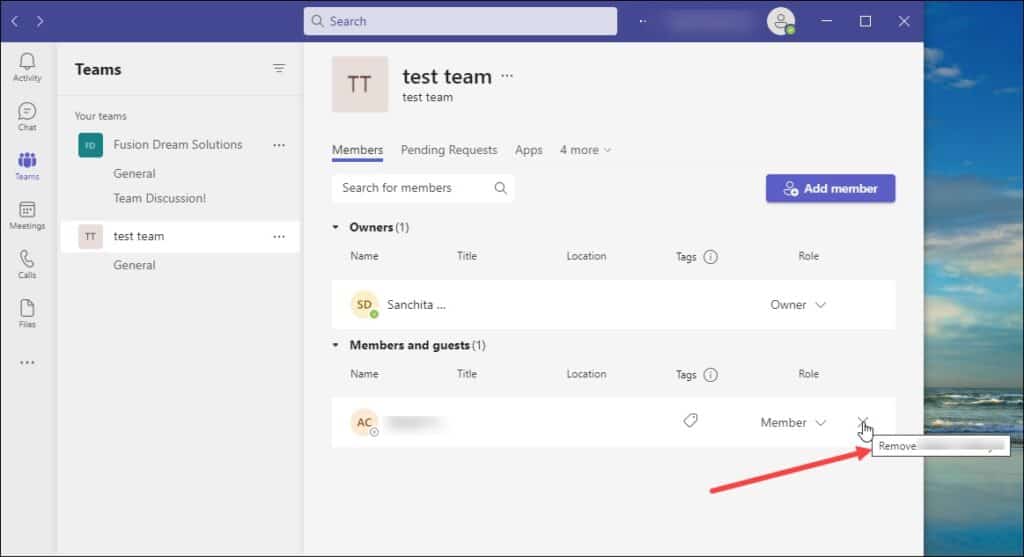
Task: Select test team in the teams list
Action: coord(180,236)
